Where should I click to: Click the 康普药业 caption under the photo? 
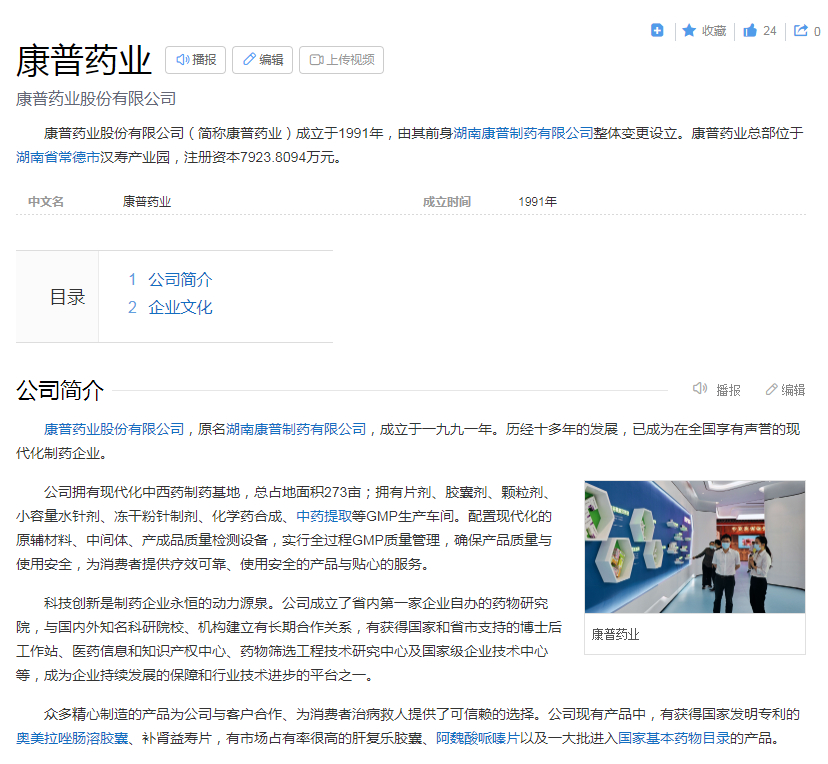coord(615,634)
